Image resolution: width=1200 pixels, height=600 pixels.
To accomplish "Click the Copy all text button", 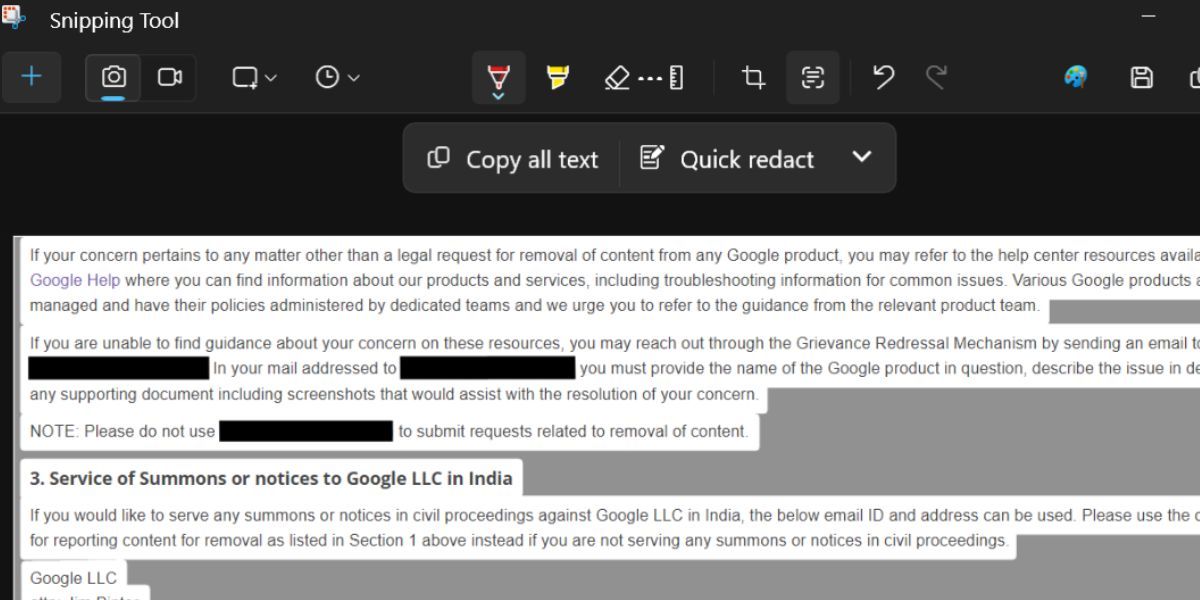I will (x=510, y=158).
